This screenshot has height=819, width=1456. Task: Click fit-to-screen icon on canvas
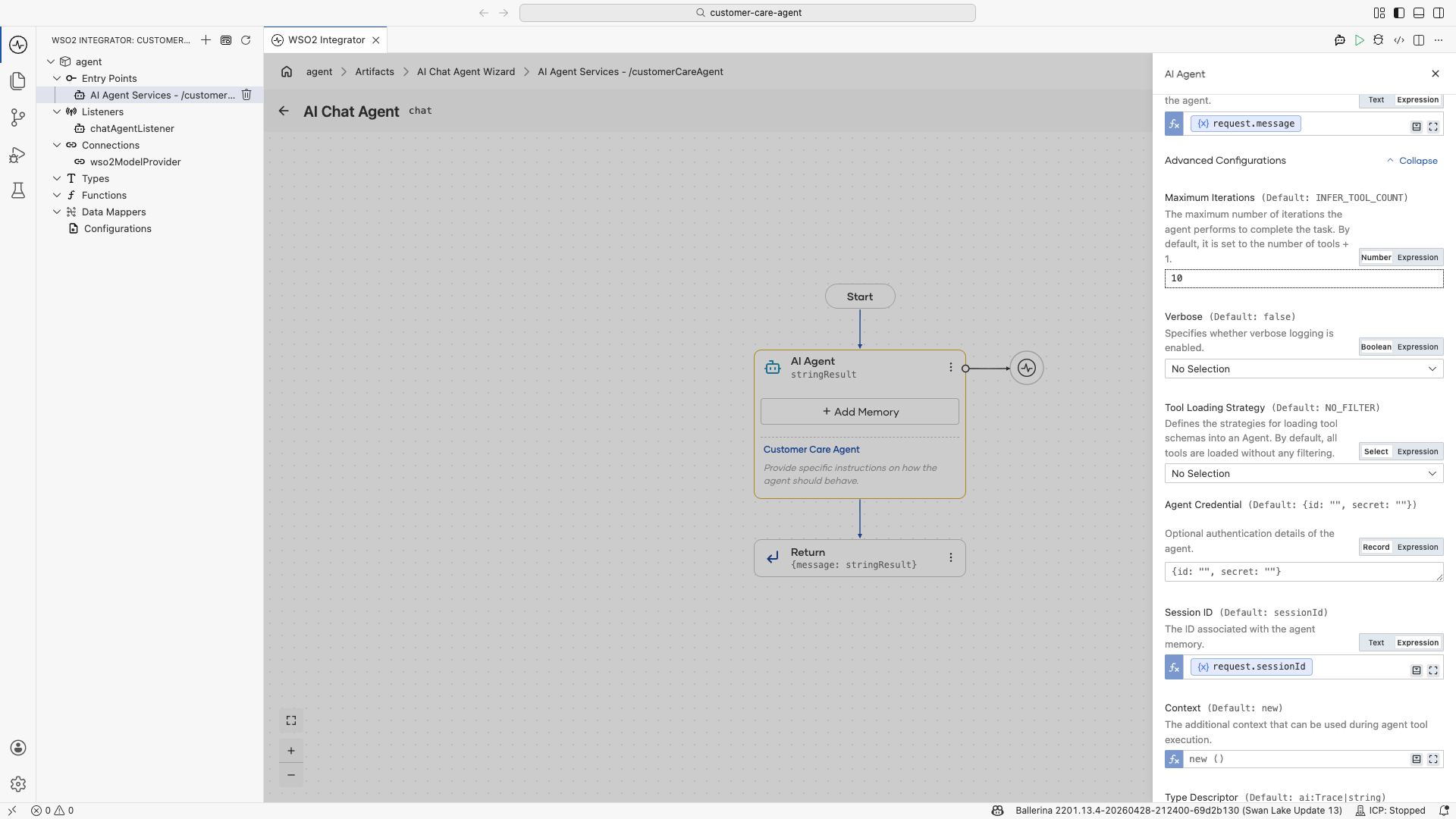(x=291, y=720)
